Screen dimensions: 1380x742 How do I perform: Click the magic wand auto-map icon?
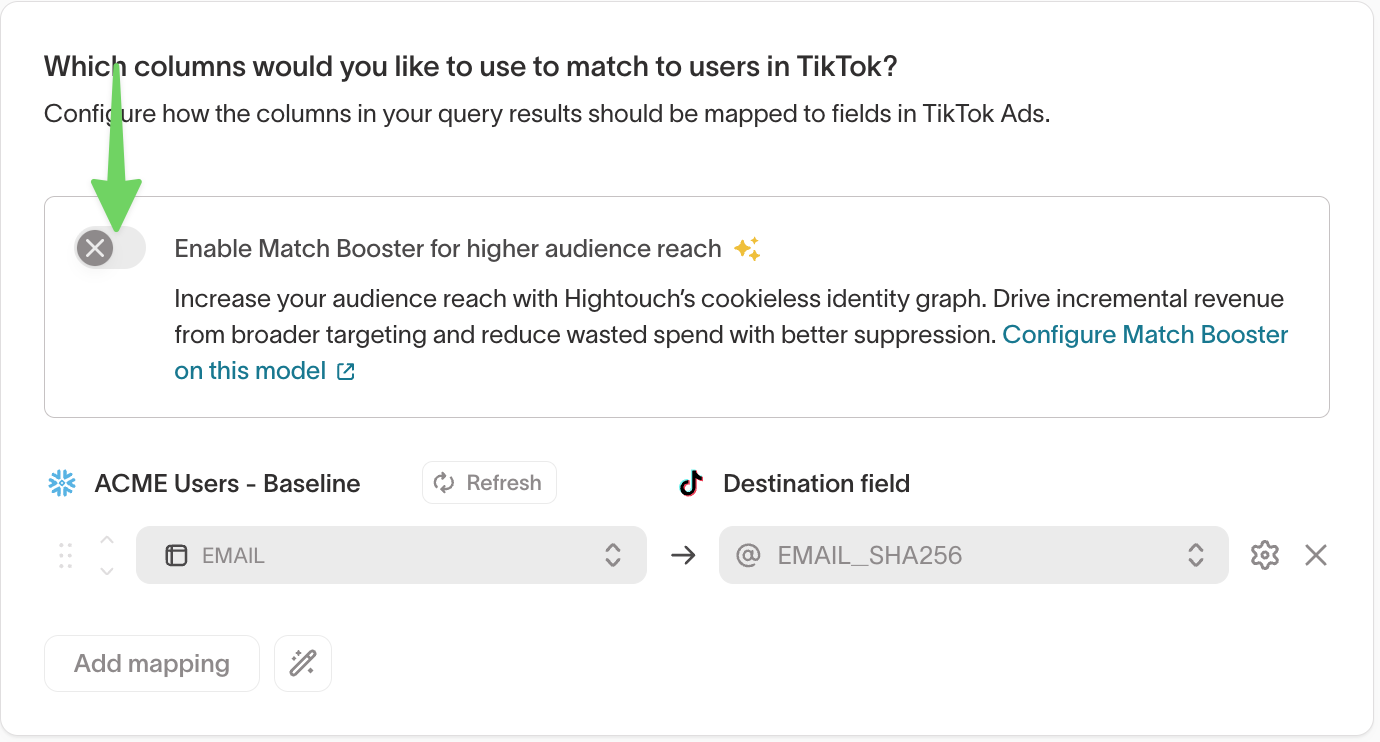tap(303, 663)
